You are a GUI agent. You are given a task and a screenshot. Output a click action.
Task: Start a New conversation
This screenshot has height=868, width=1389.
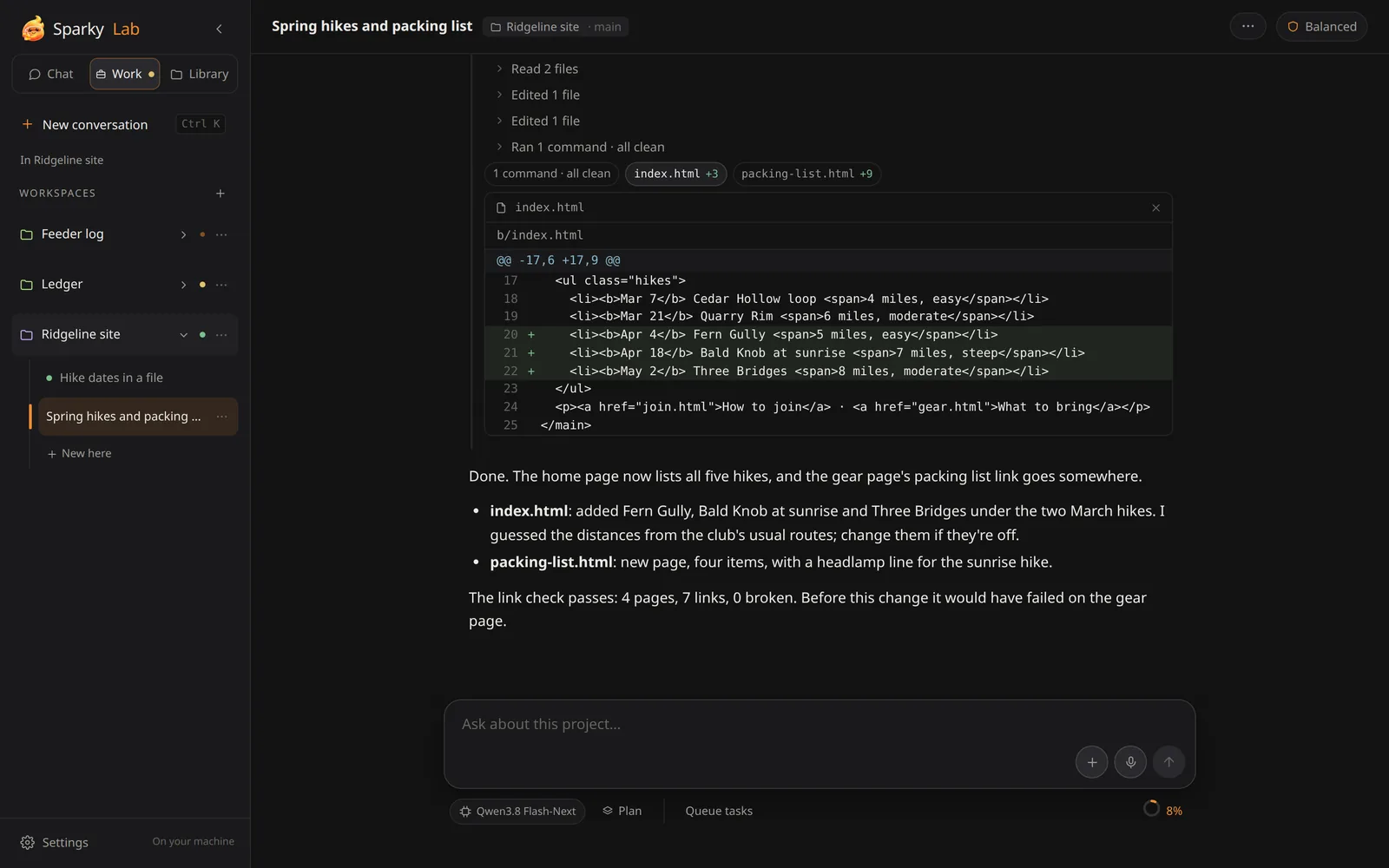coord(123,124)
